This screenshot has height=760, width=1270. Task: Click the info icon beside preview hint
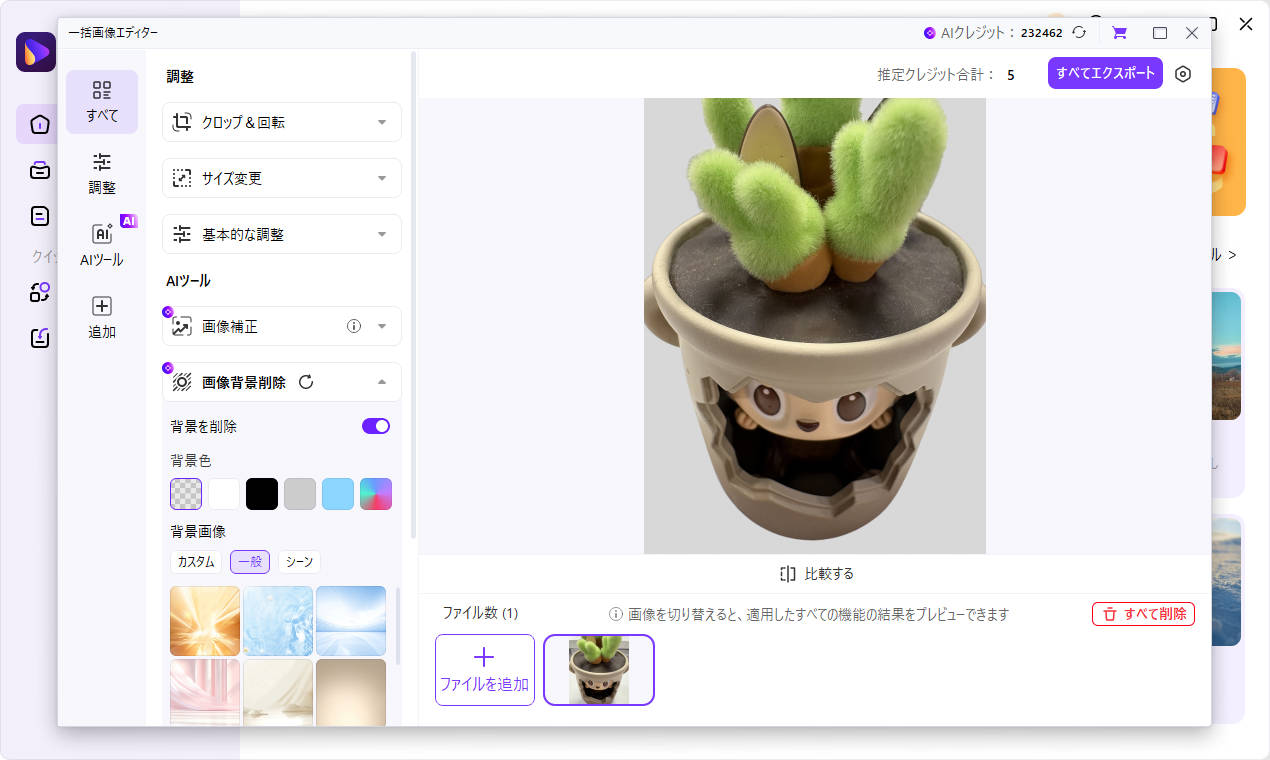(x=616, y=614)
